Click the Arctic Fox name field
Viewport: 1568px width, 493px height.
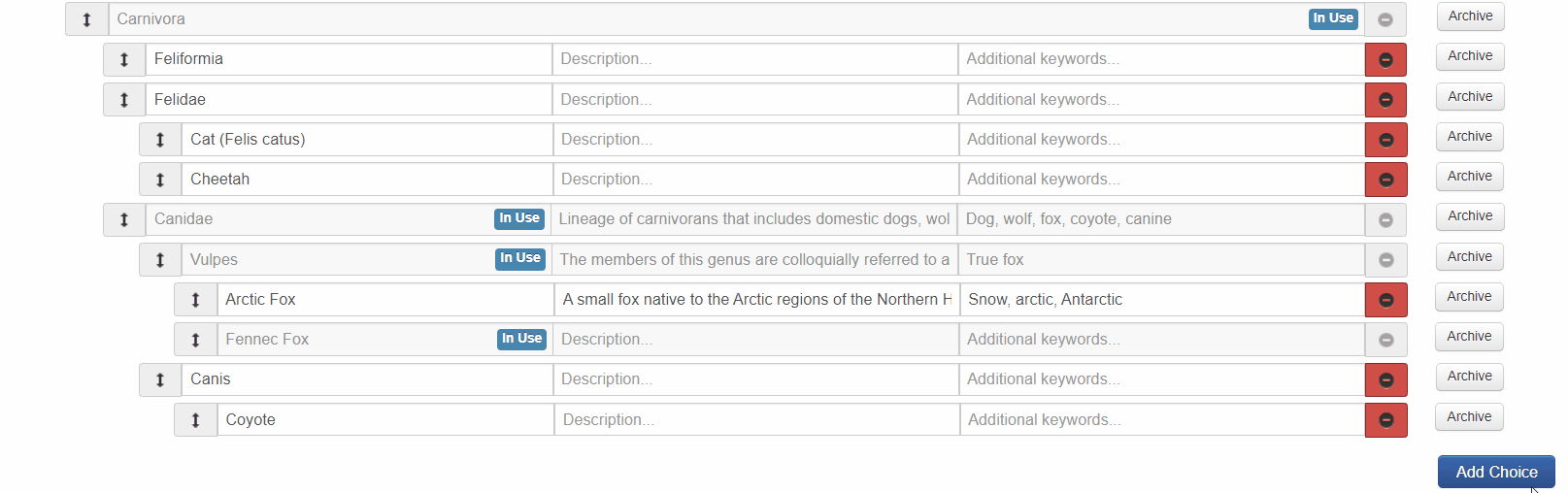384,300
